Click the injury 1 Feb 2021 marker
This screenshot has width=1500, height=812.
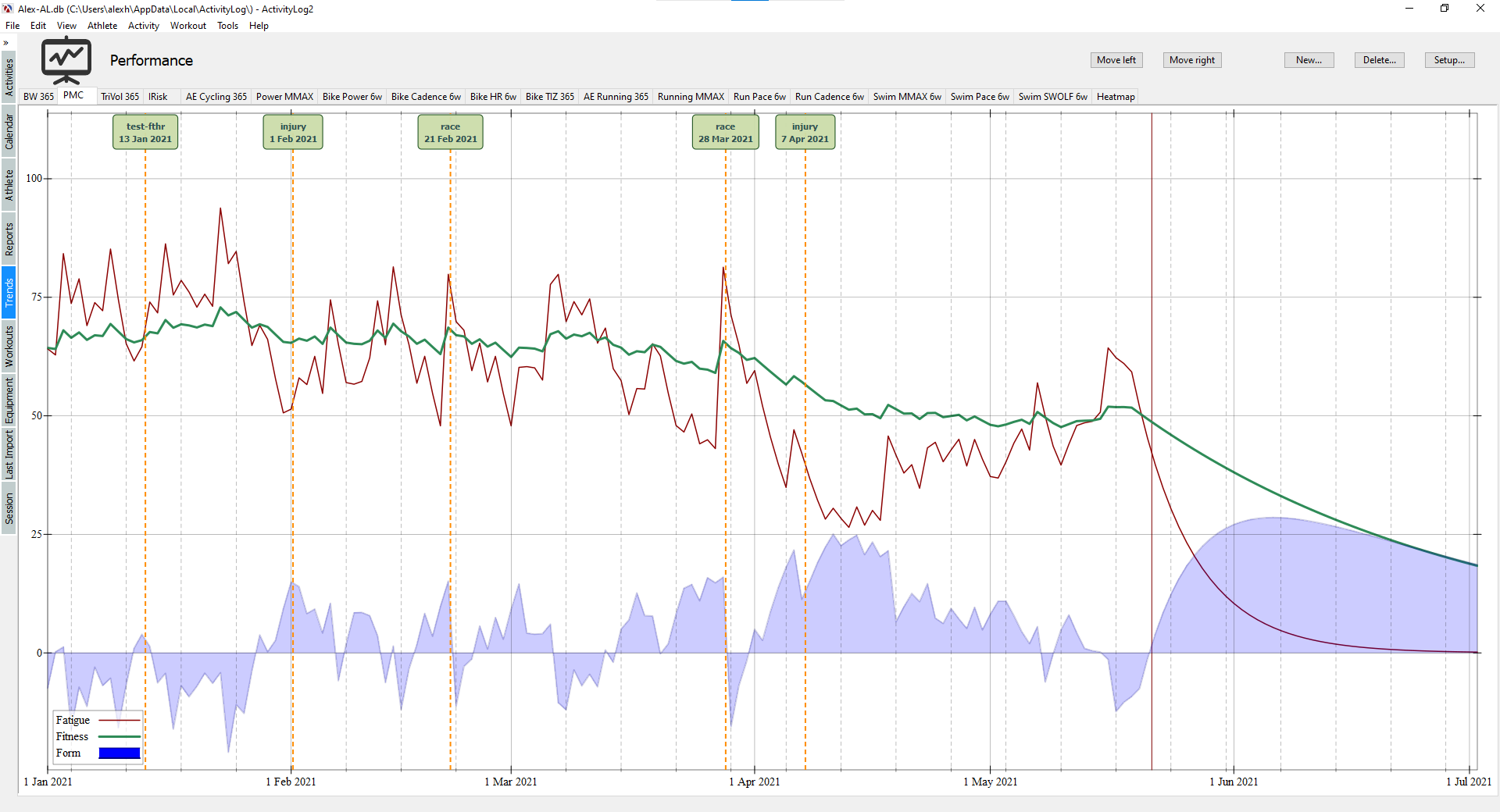[293, 132]
